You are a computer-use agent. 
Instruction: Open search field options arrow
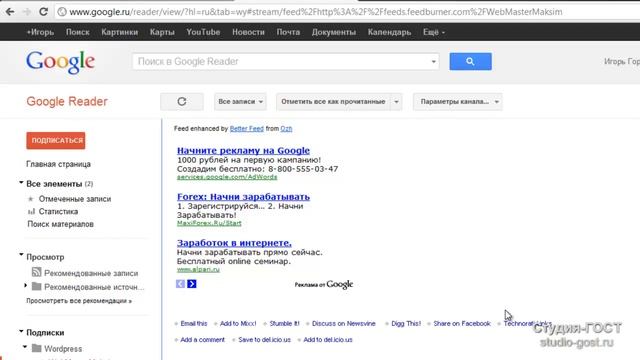pos(433,62)
